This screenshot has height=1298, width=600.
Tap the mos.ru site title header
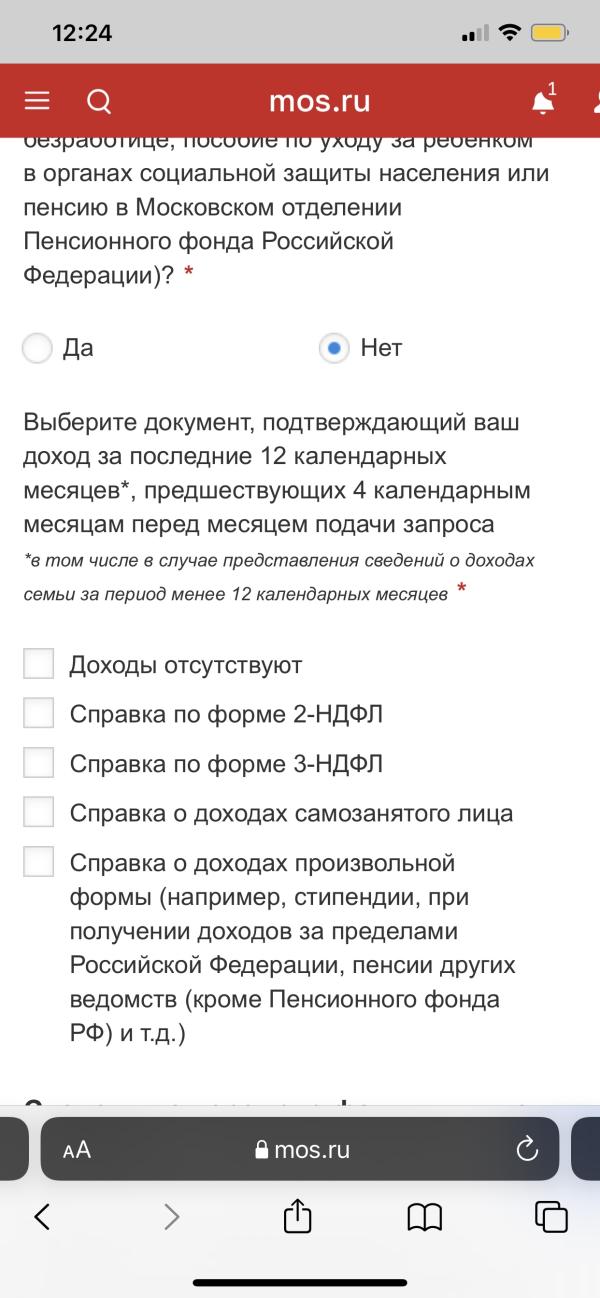(x=320, y=102)
